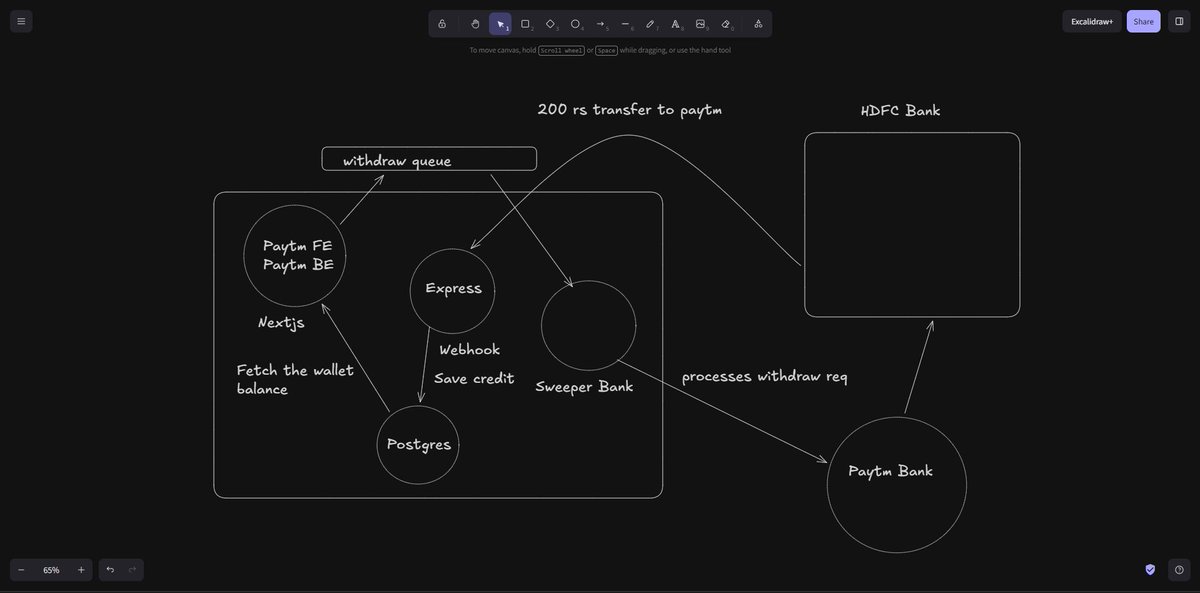Select the Text tool

[675, 23]
